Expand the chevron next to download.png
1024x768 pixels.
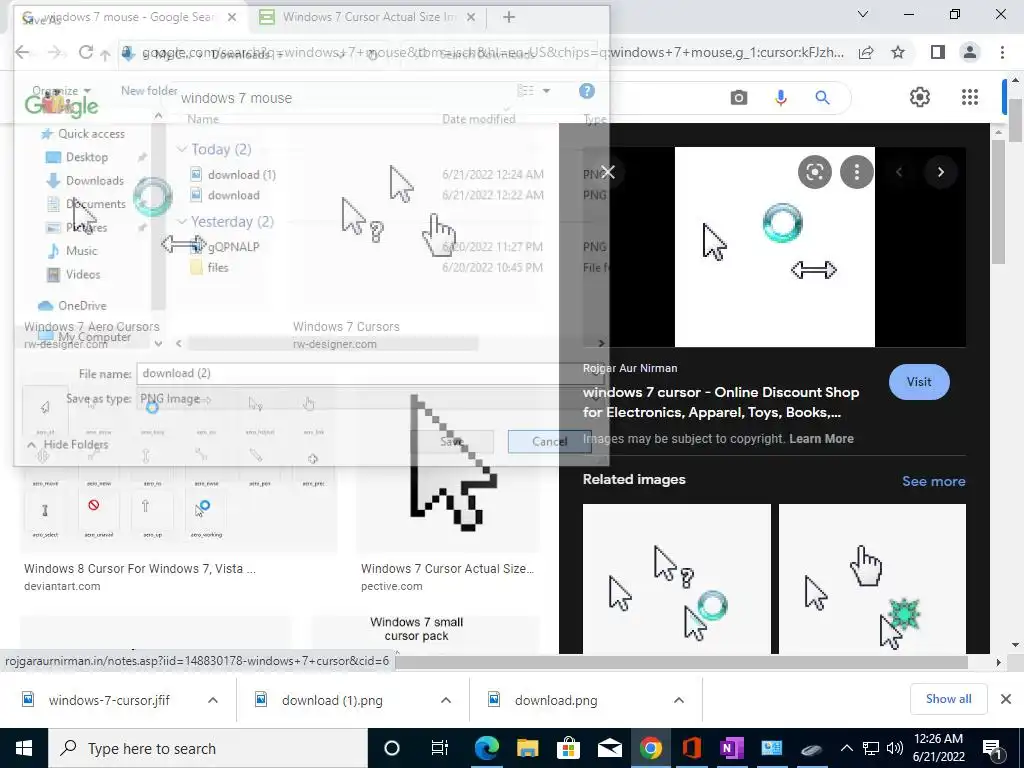(679, 700)
